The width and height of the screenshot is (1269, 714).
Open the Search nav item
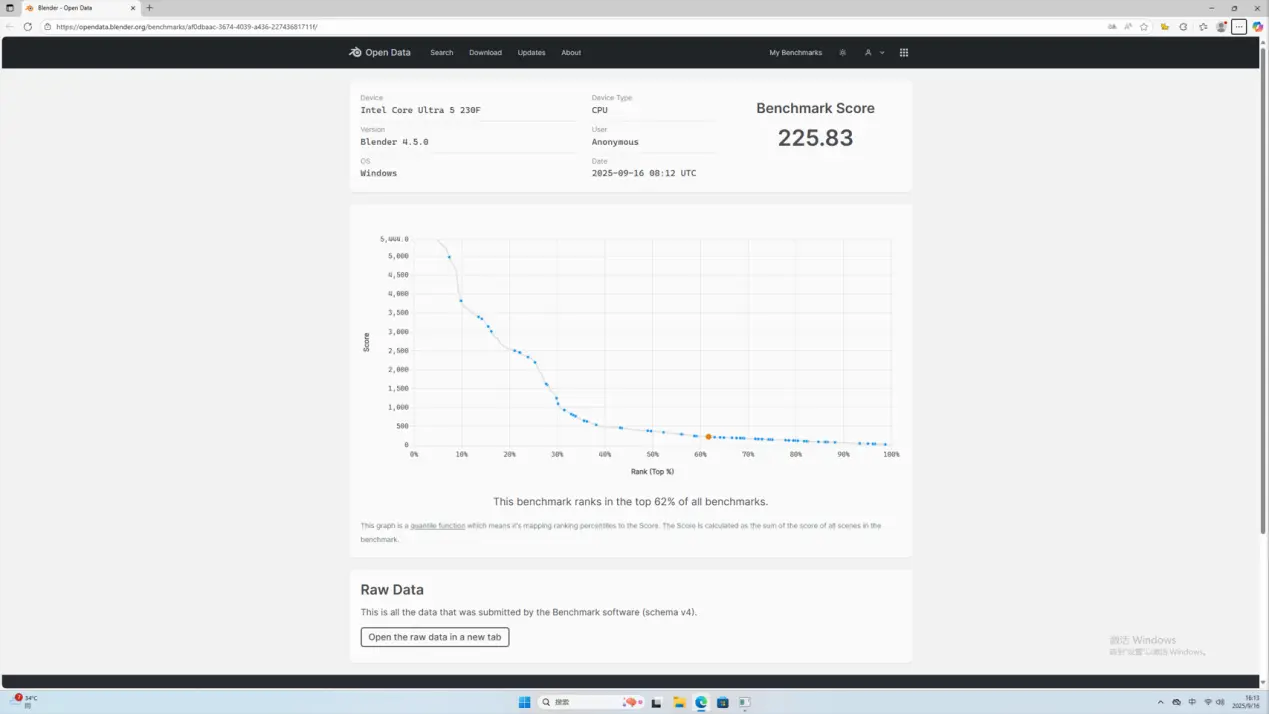click(441, 52)
